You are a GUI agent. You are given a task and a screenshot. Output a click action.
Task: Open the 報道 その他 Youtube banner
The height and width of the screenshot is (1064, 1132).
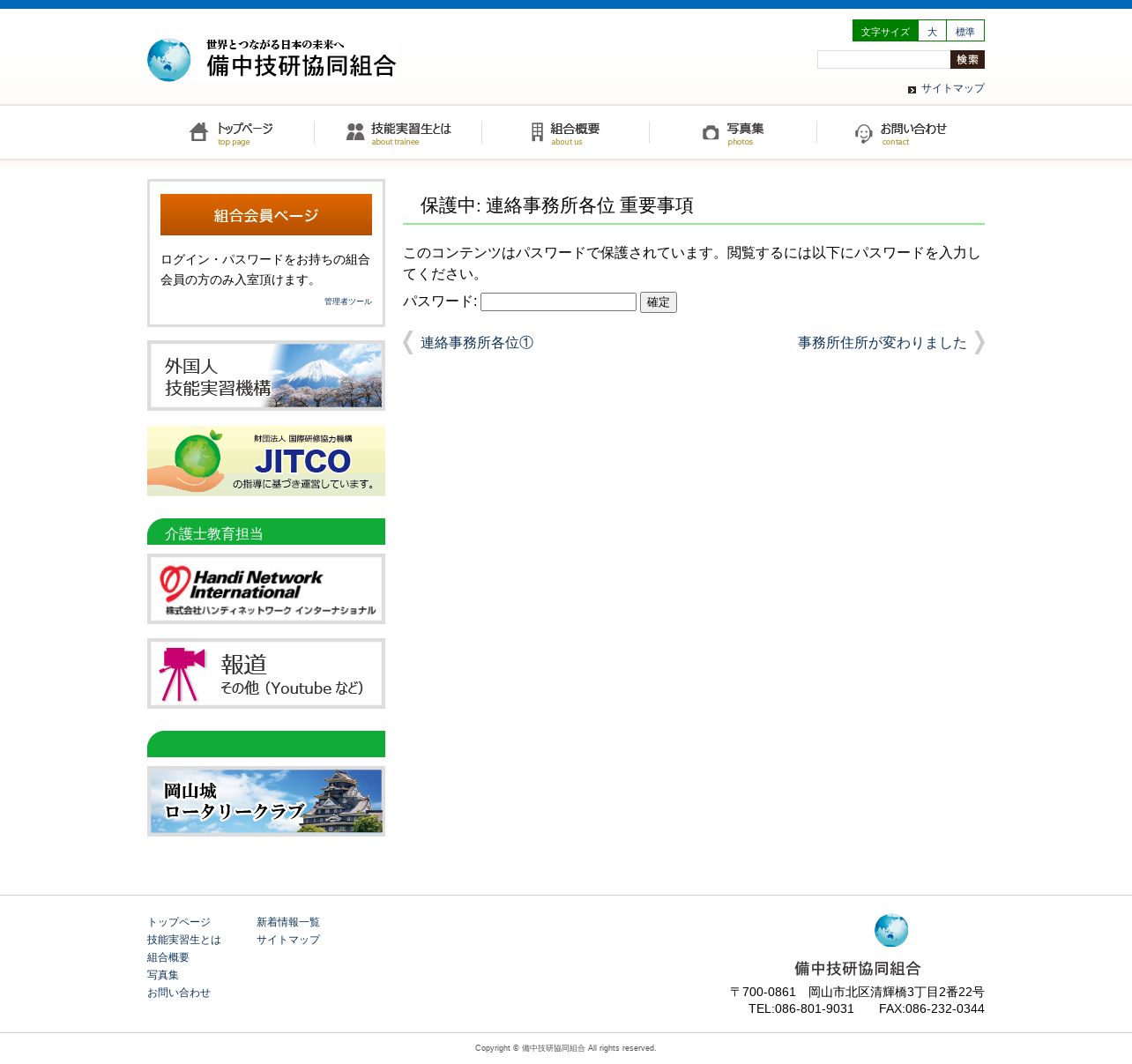pos(266,673)
